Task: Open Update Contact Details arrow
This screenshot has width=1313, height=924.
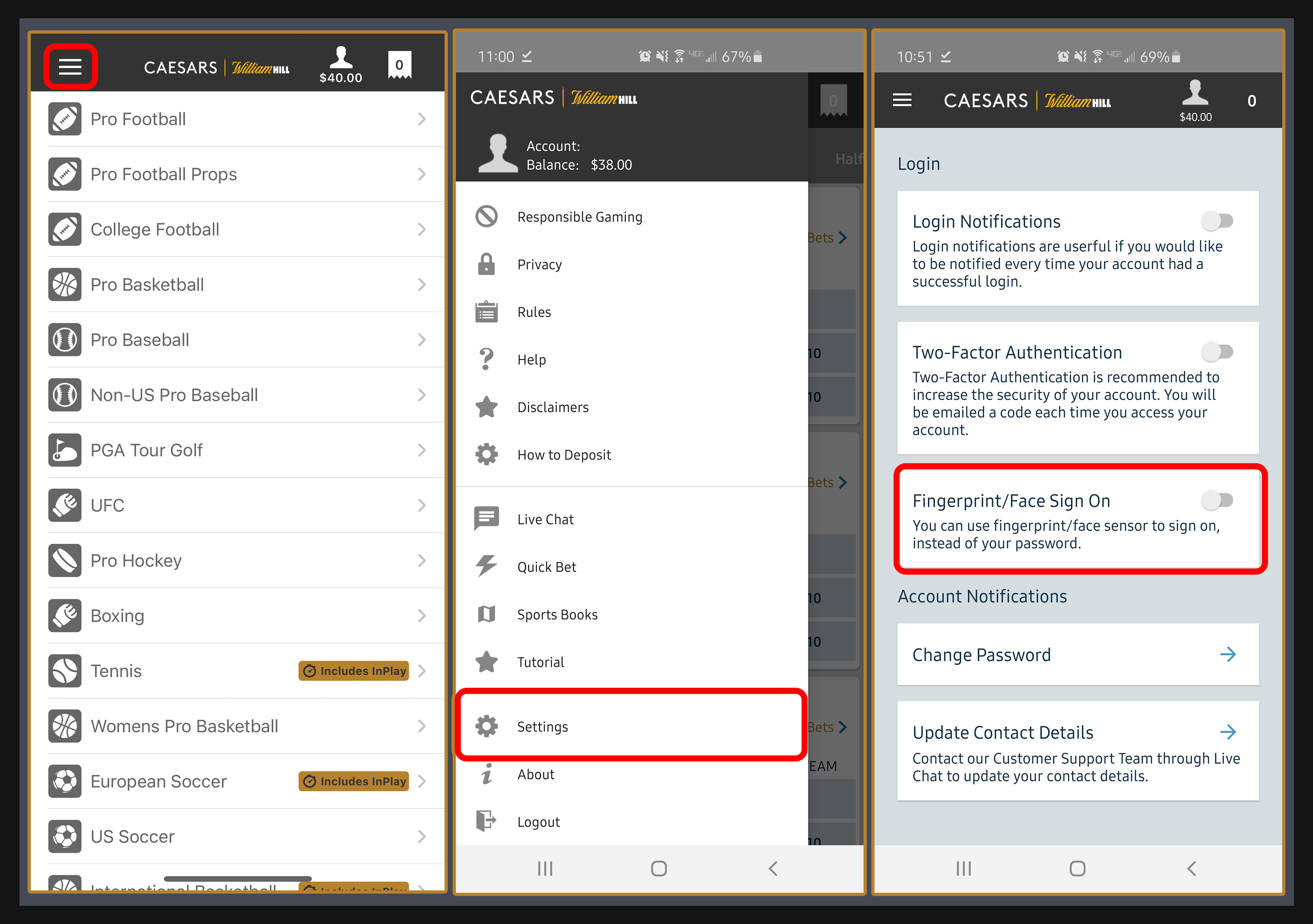Action: 1228,732
